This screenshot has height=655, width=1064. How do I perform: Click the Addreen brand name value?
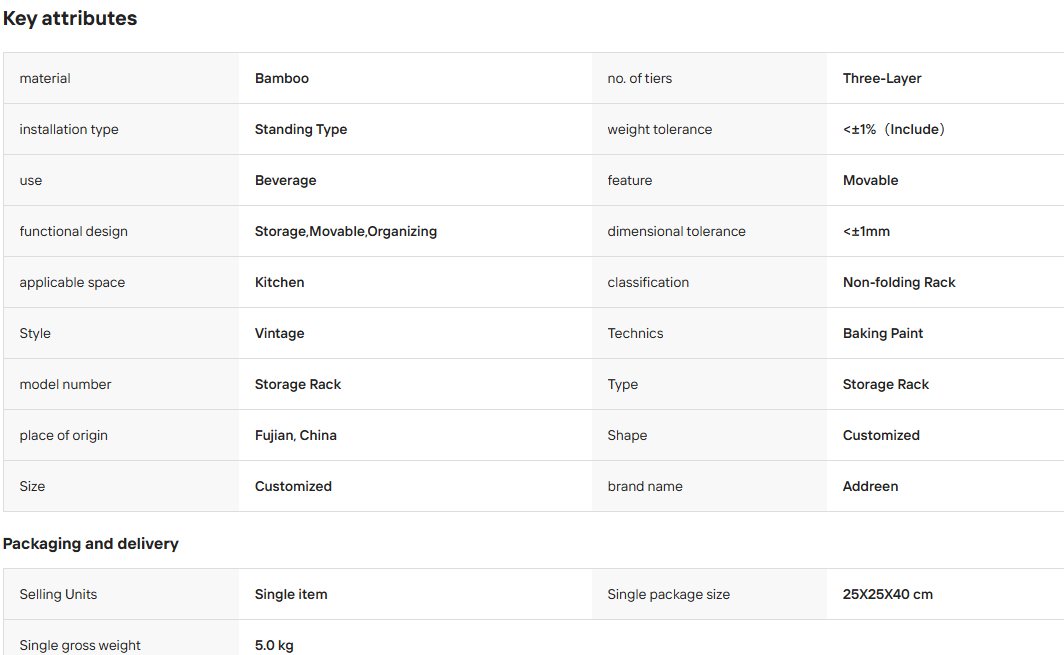(871, 486)
